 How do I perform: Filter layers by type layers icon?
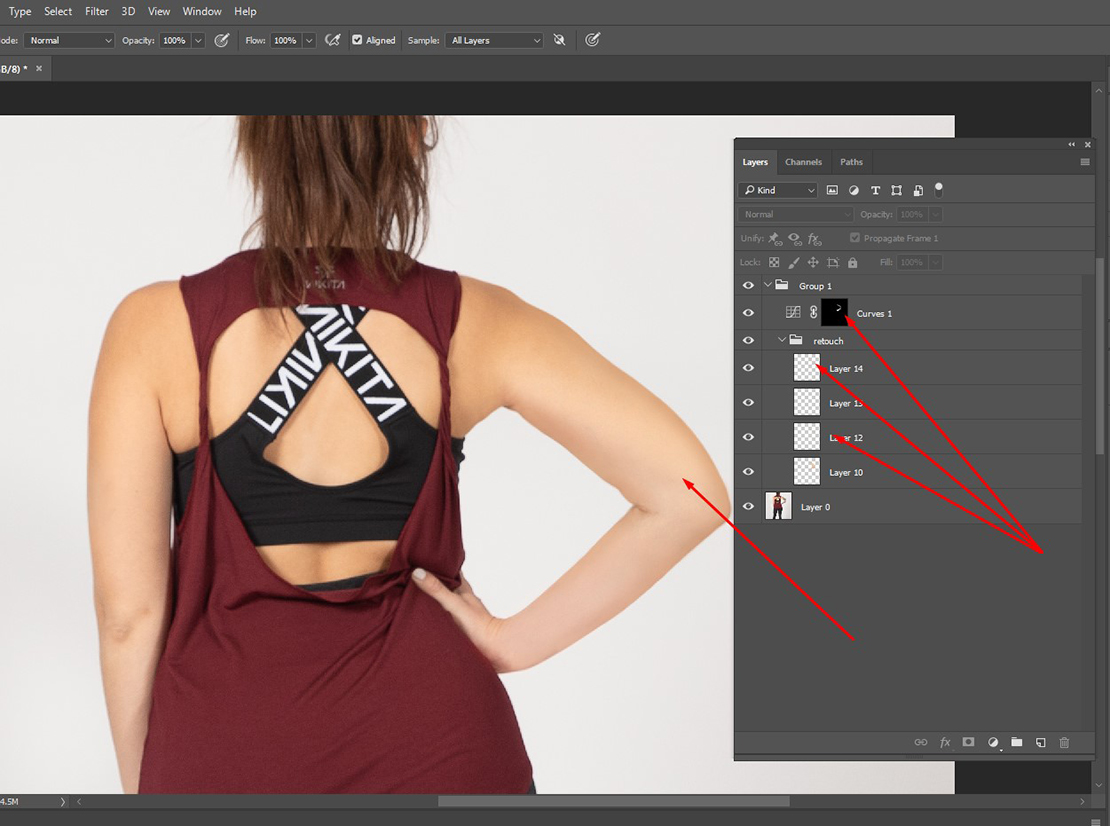click(x=875, y=190)
